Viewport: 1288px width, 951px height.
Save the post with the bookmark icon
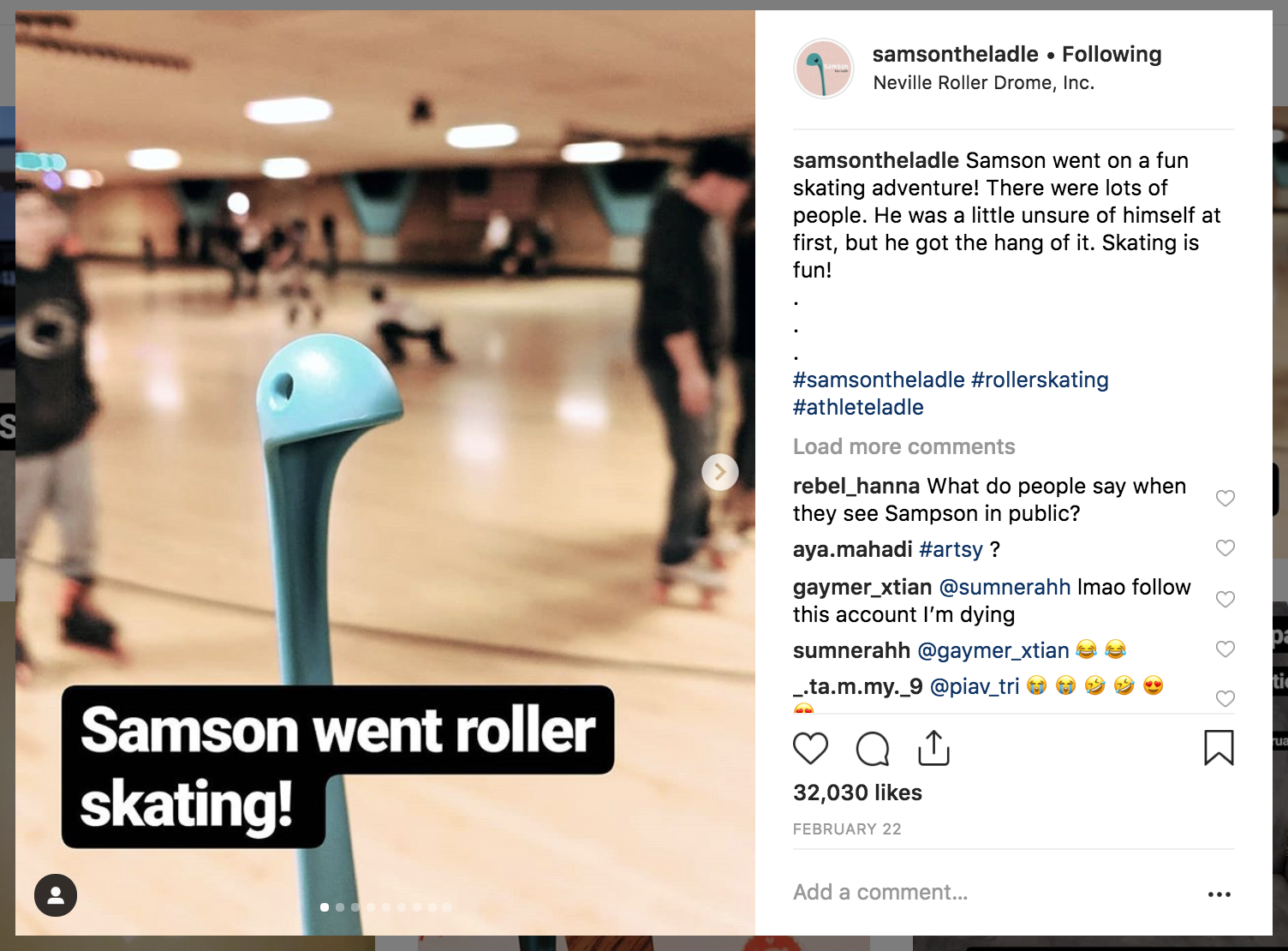(x=1219, y=748)
